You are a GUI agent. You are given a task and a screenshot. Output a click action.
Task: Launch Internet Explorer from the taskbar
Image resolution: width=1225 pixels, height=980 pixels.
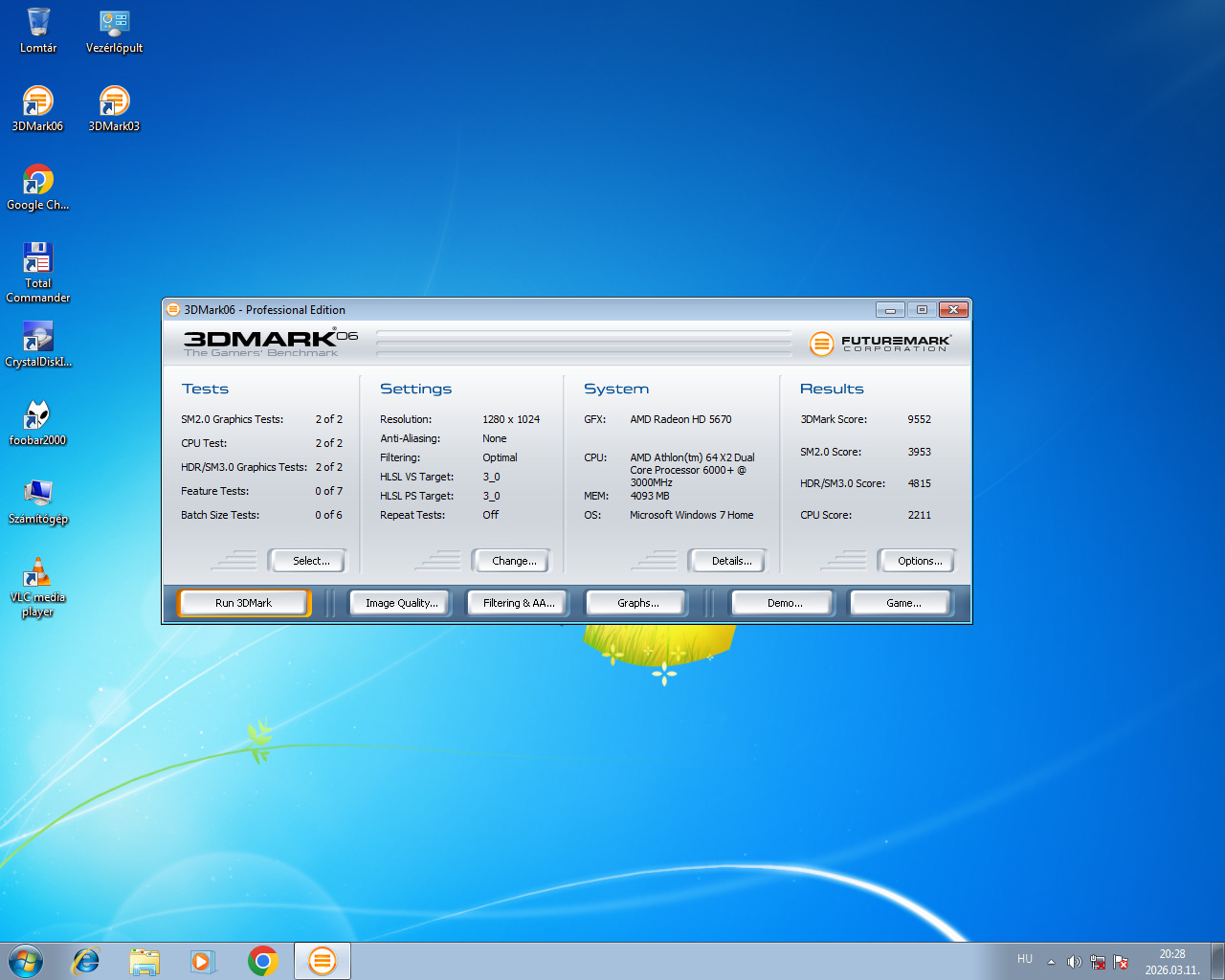pos(86,961)
